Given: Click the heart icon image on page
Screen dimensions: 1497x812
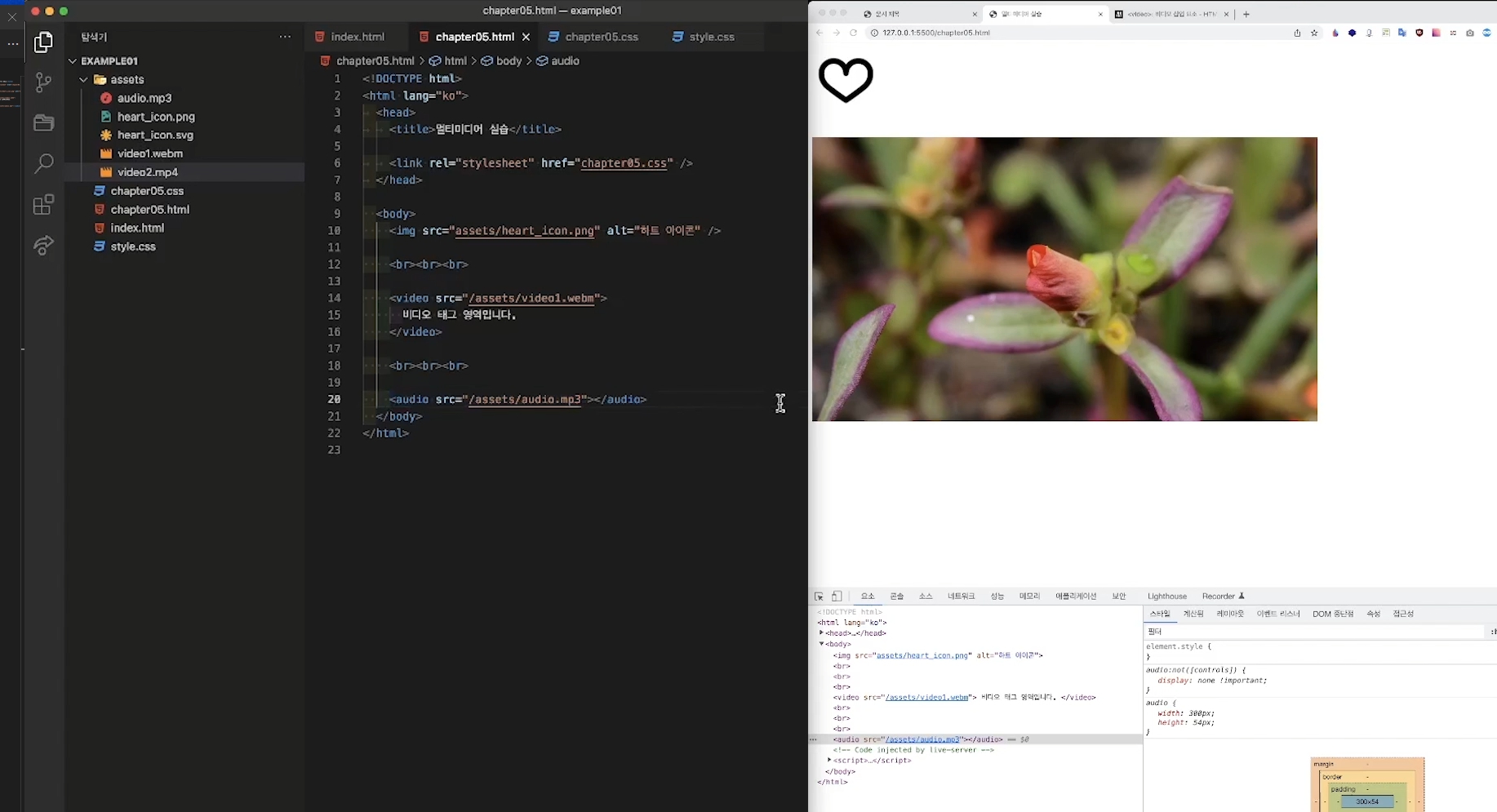Looking at the screenshot, I should point(846,80).
